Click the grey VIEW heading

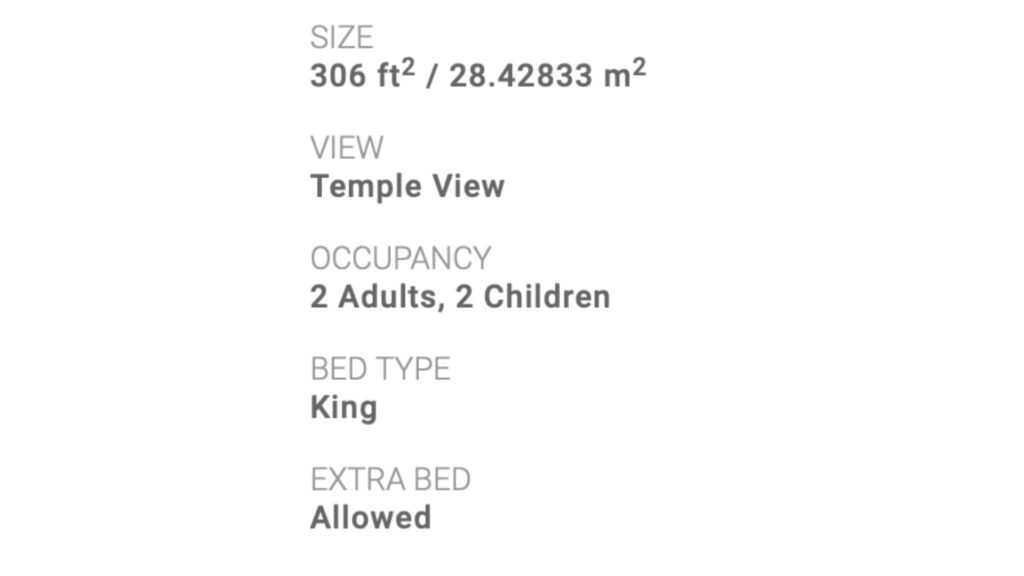click(346, 148)
